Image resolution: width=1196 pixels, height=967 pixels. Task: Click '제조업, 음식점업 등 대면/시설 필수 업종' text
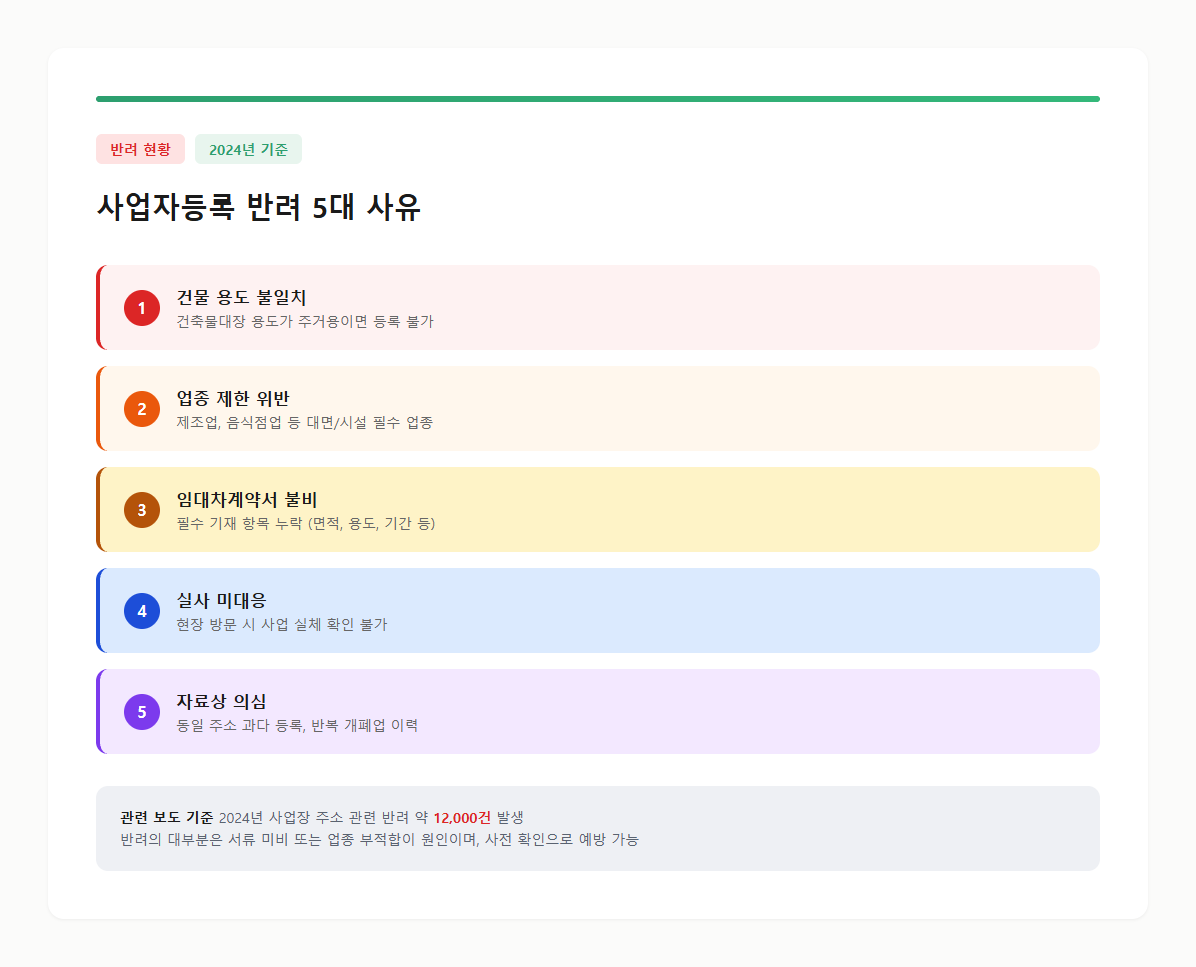click(x=305, y=422)
